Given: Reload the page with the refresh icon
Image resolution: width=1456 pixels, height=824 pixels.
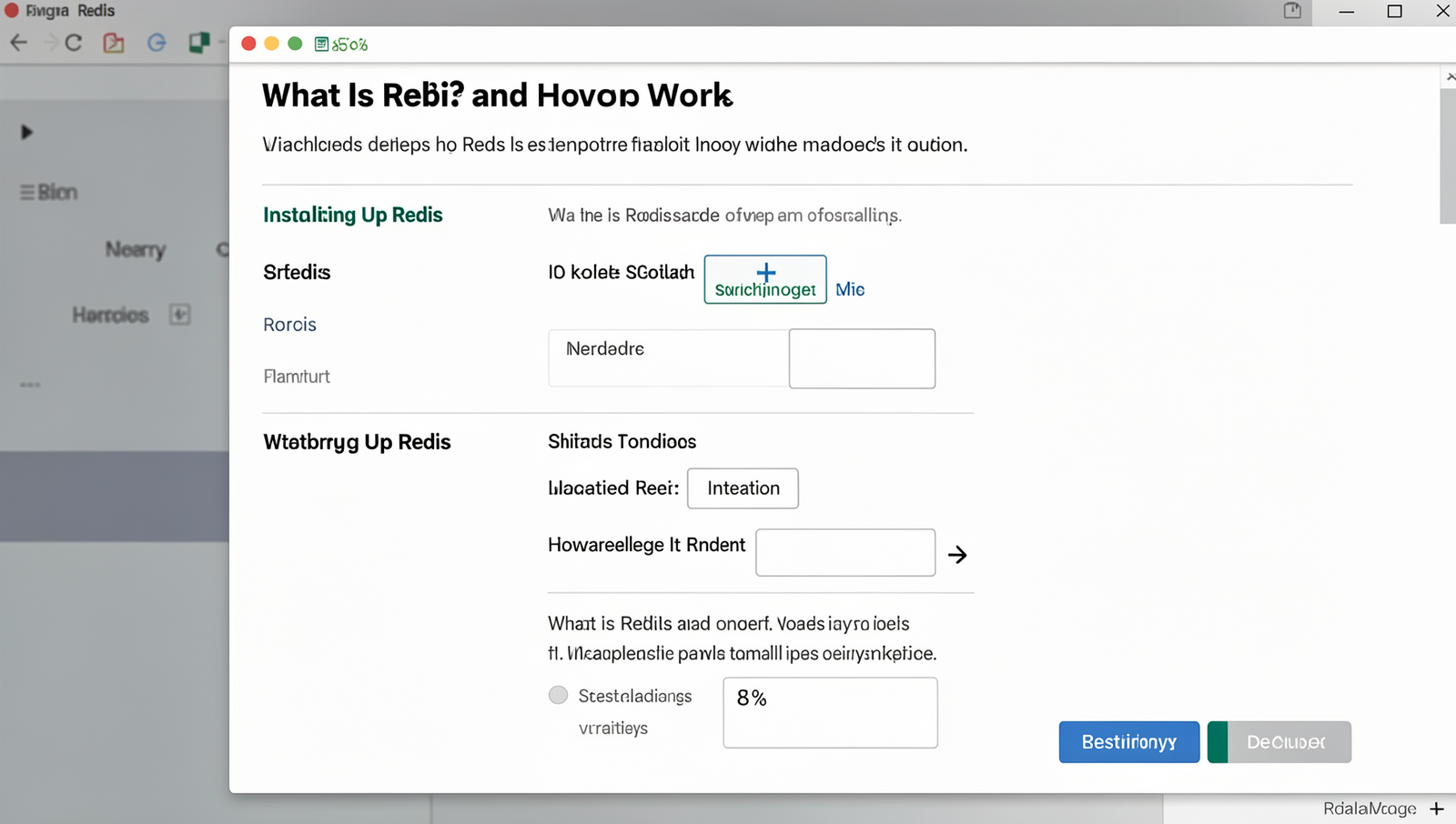Looking at the screenshot, I should [x=74, y=43].
